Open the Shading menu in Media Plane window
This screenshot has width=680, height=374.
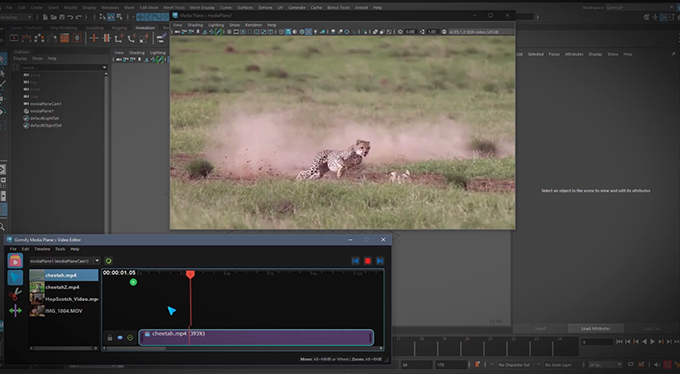pos(195,25)
